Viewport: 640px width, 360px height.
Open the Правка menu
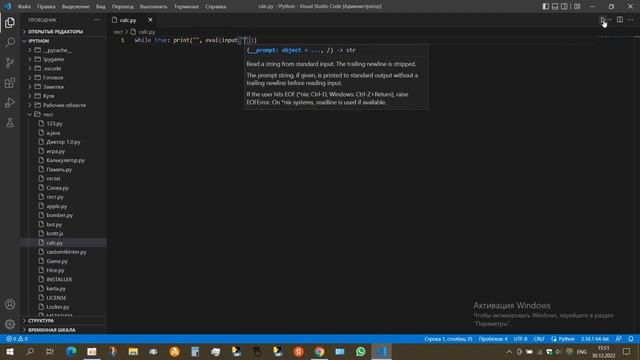[x=46, y=7]
